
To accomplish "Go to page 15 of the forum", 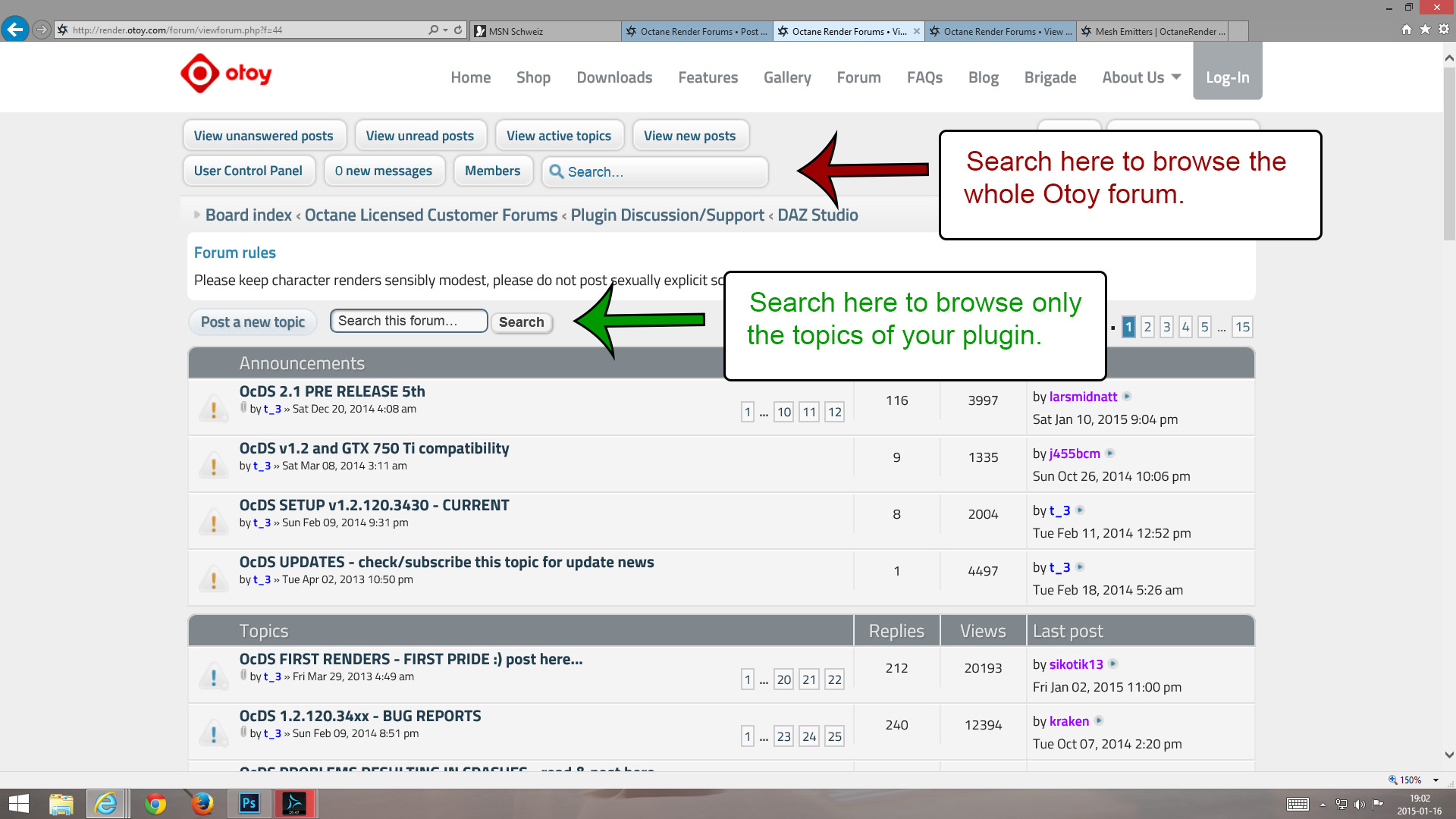I will coord(1242,327).
